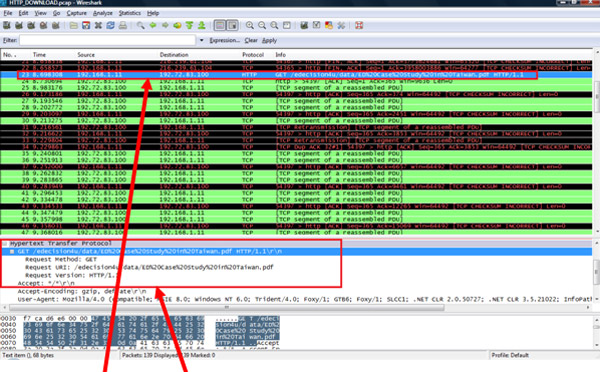
Task: Edit capture filters icon
Action: click(304, 26)
